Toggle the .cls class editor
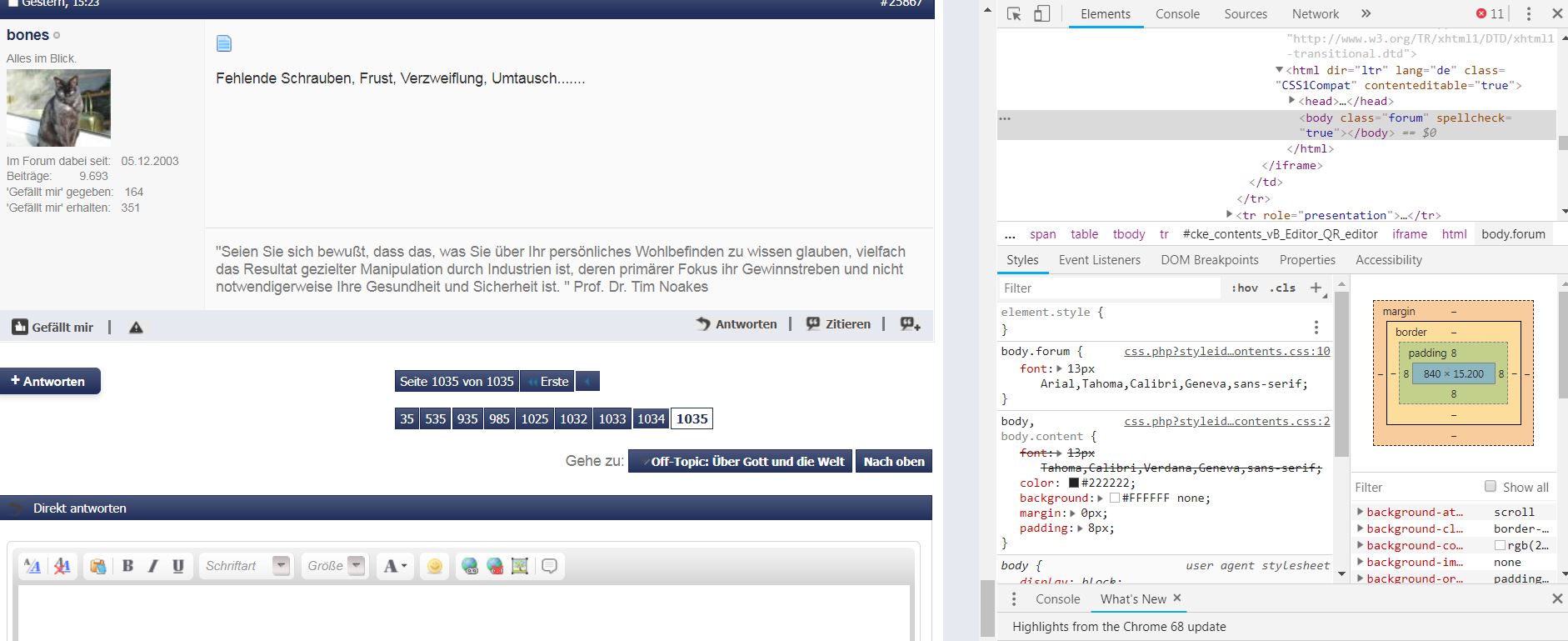This screenshot has width=1568, height=641. 1282,288
